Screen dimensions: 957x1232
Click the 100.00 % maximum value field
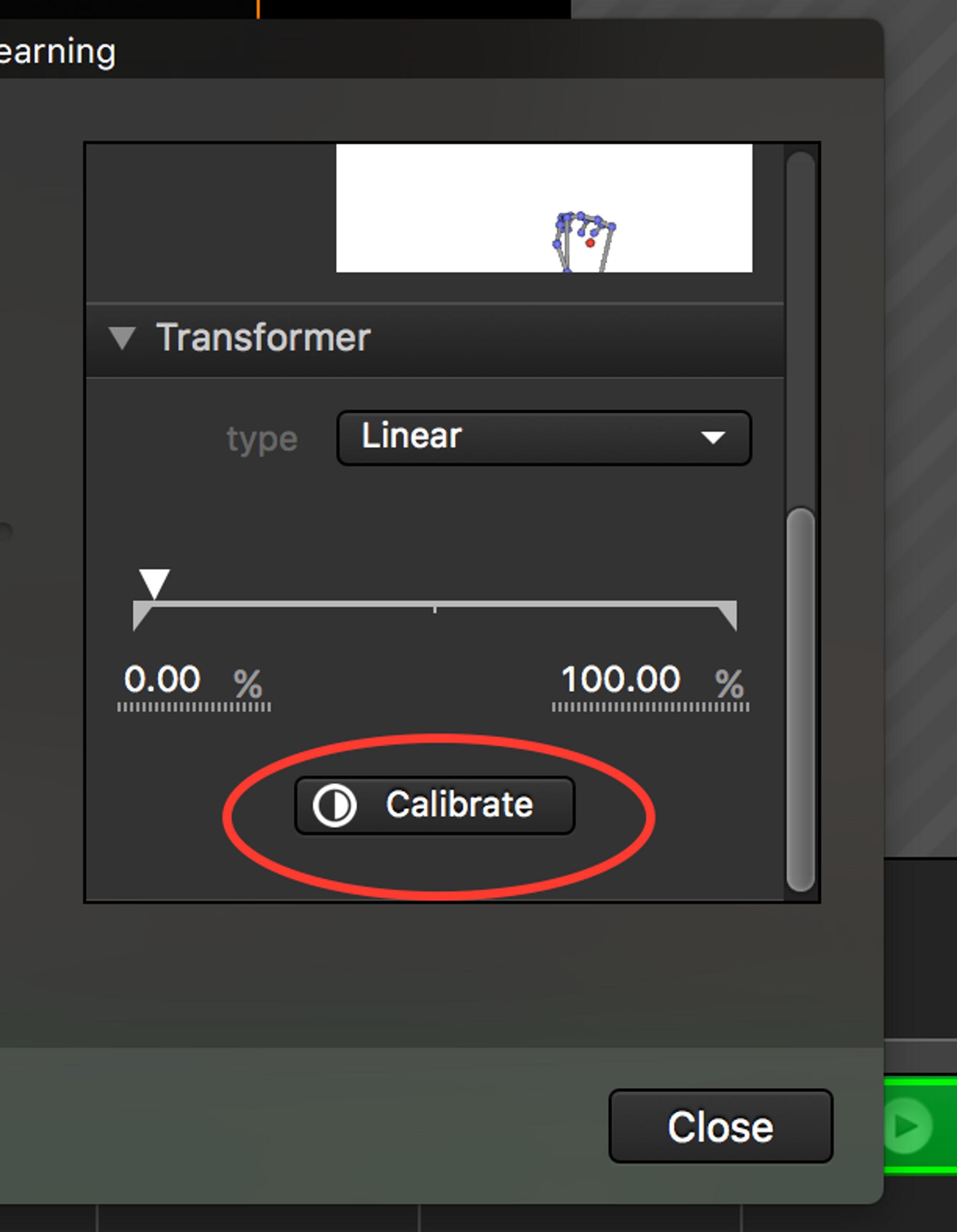pos(651,686)
